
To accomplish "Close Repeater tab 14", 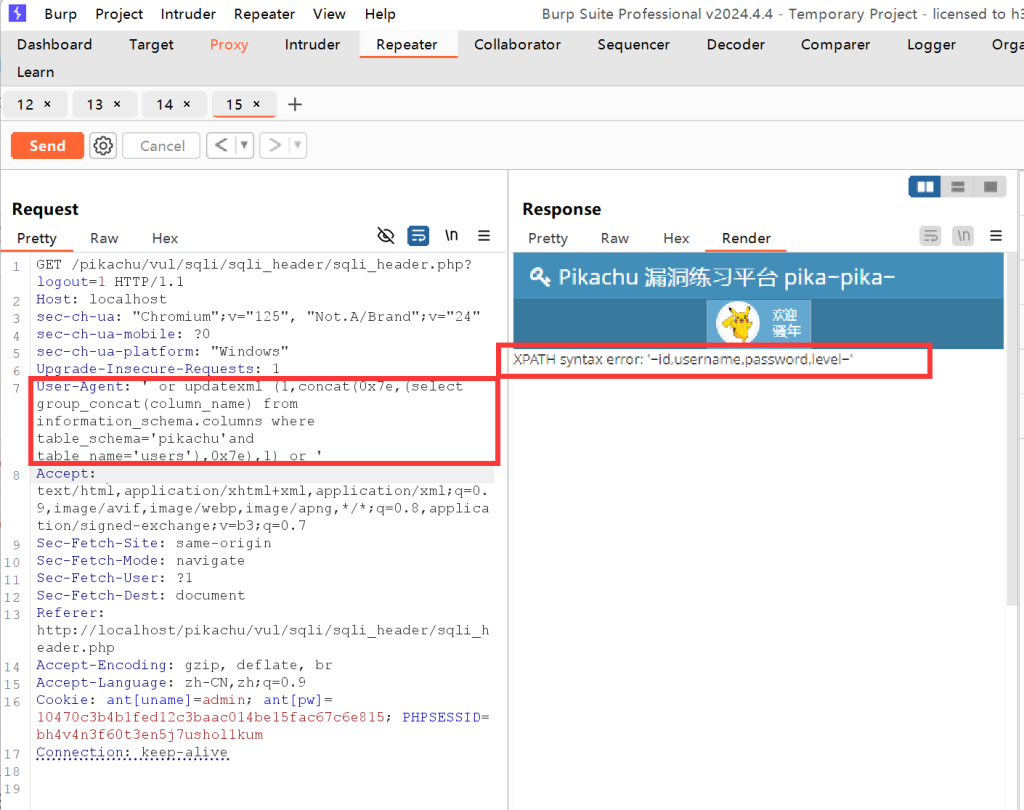I will click(187, 104).
